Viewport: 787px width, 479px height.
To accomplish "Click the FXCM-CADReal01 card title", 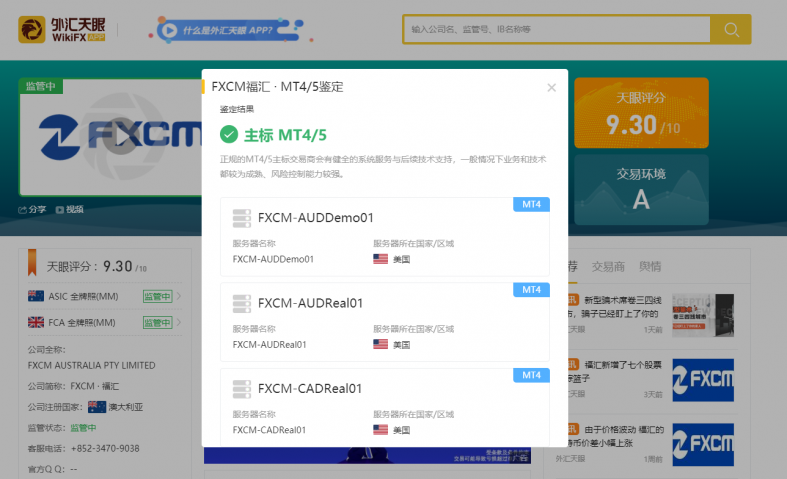I will pos(310,389).
